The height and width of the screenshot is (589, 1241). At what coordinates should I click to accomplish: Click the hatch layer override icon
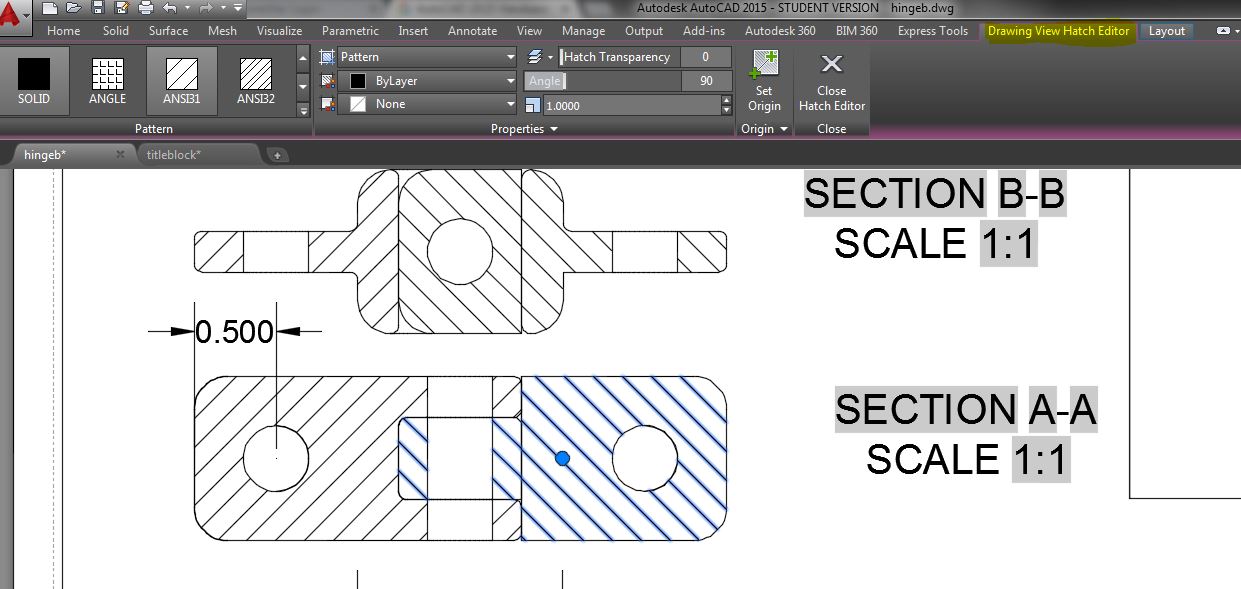click(x=535, y=57)
